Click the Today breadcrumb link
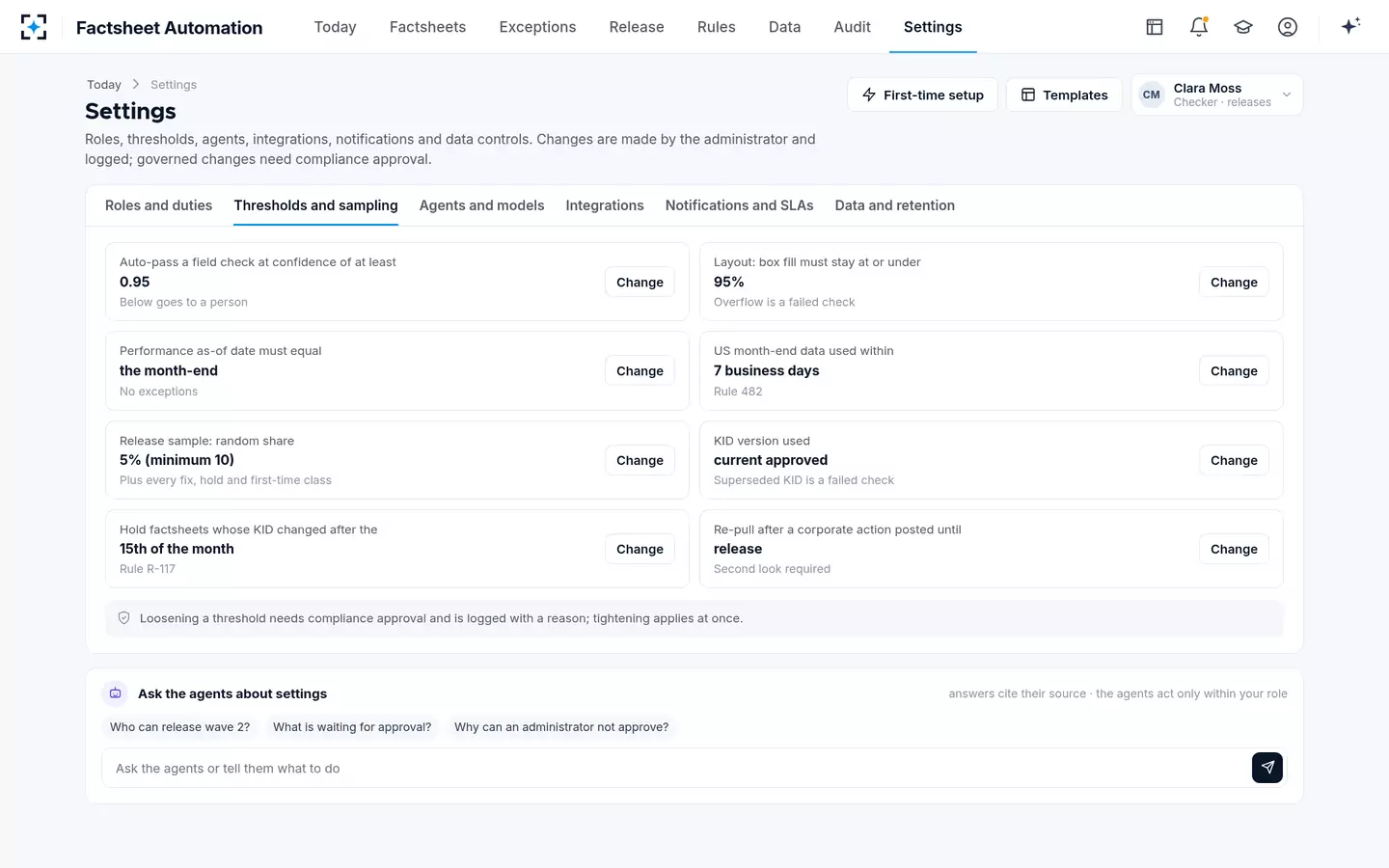The image size is (1389, 868). point(104,85)
